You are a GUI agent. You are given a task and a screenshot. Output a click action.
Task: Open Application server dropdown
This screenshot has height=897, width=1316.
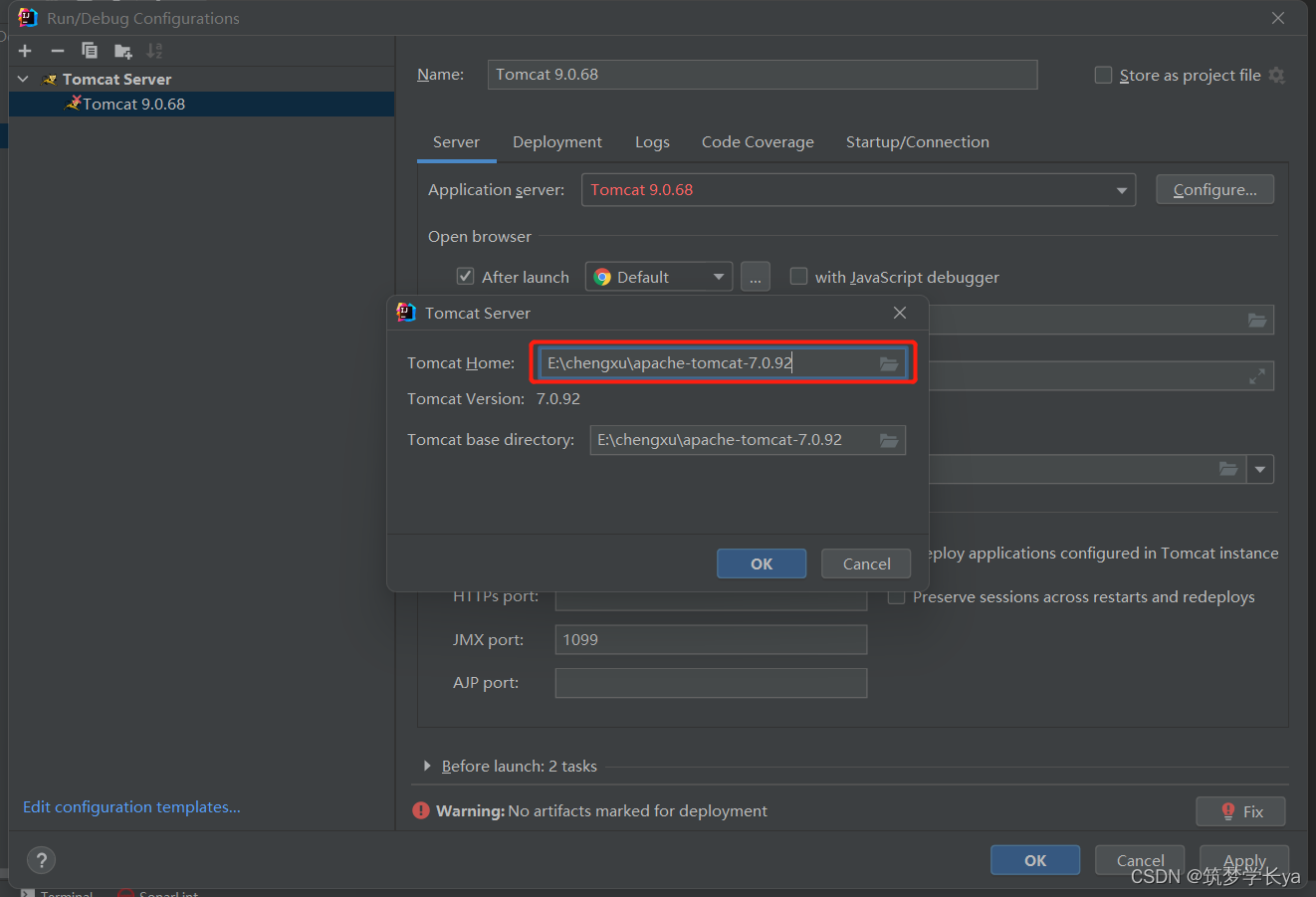pyautogui.click(x=1122, y=190)
